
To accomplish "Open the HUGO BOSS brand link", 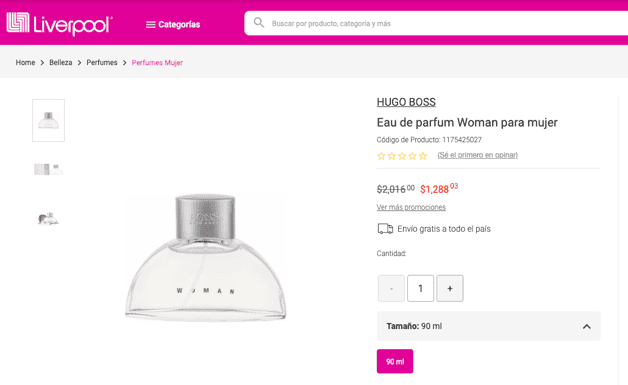I will pyautogui.click(x=406, y=102).
